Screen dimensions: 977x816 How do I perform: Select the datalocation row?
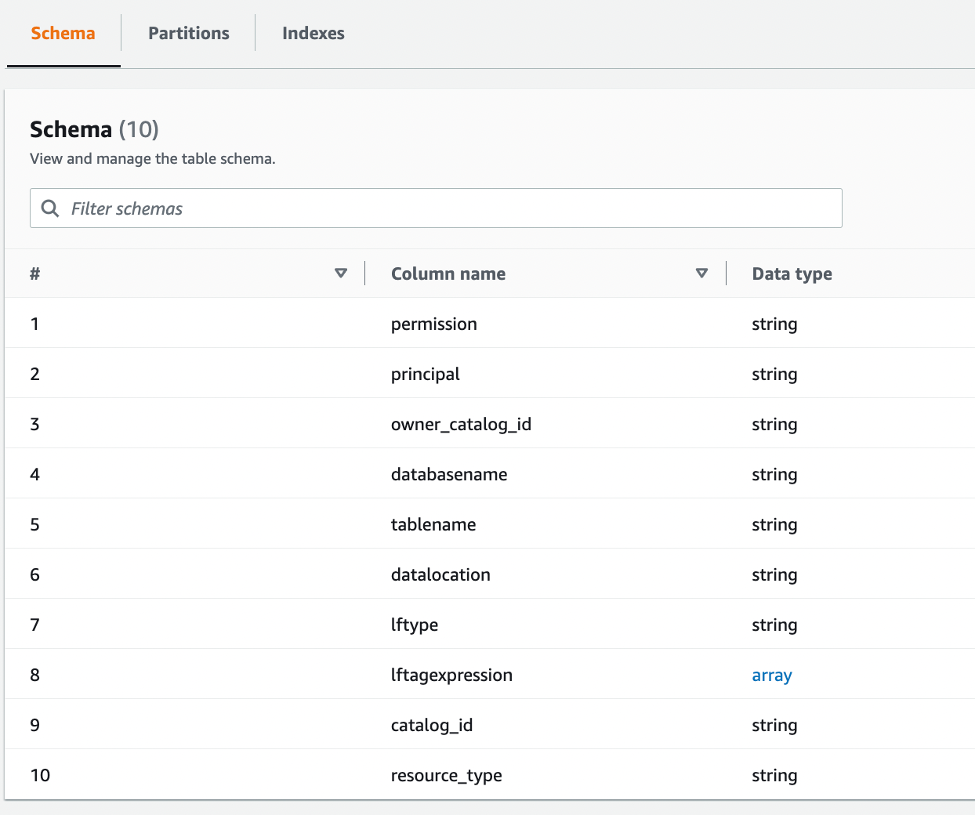tap(441, 574)
